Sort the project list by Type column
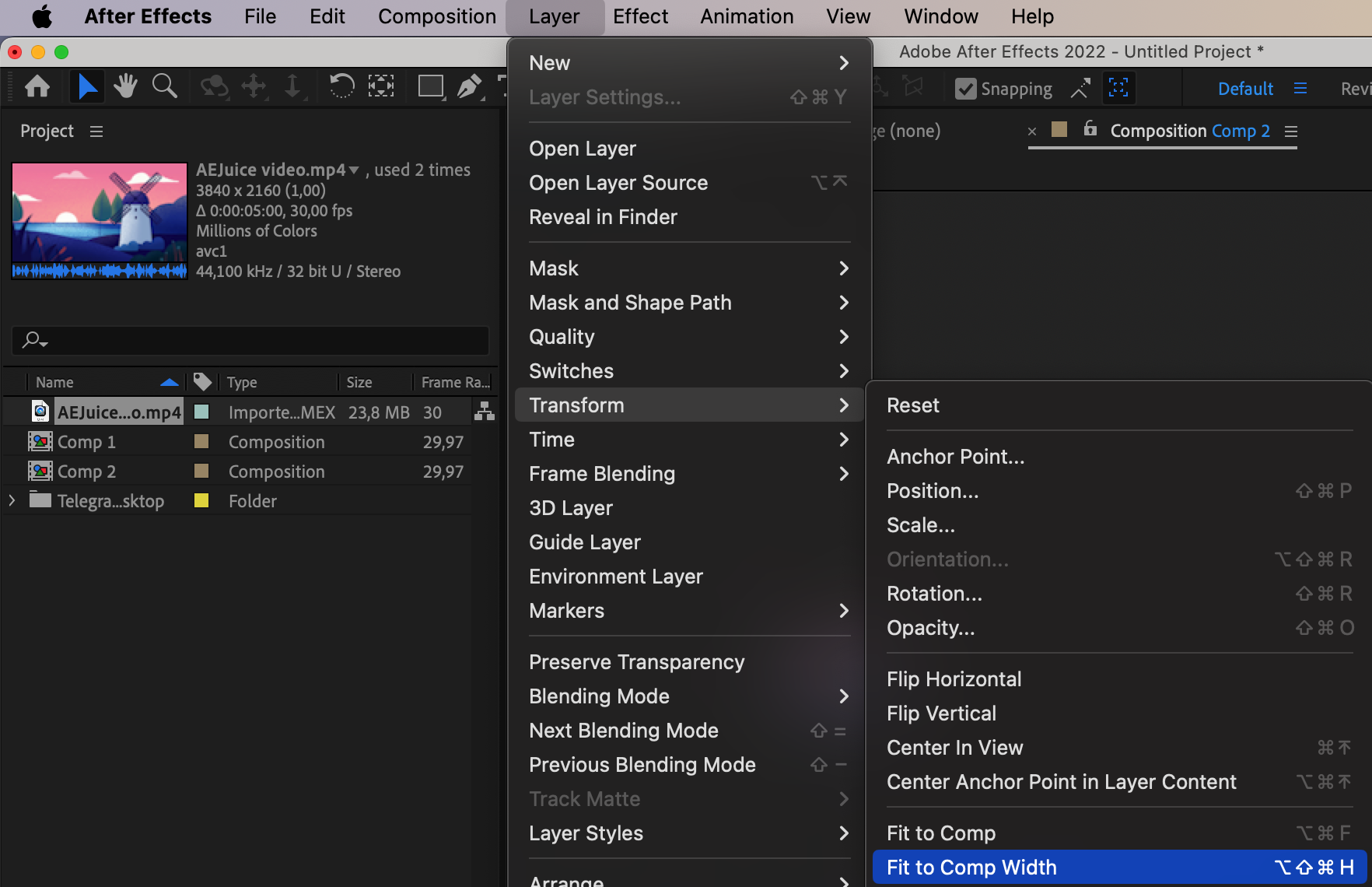 point(242,382)
